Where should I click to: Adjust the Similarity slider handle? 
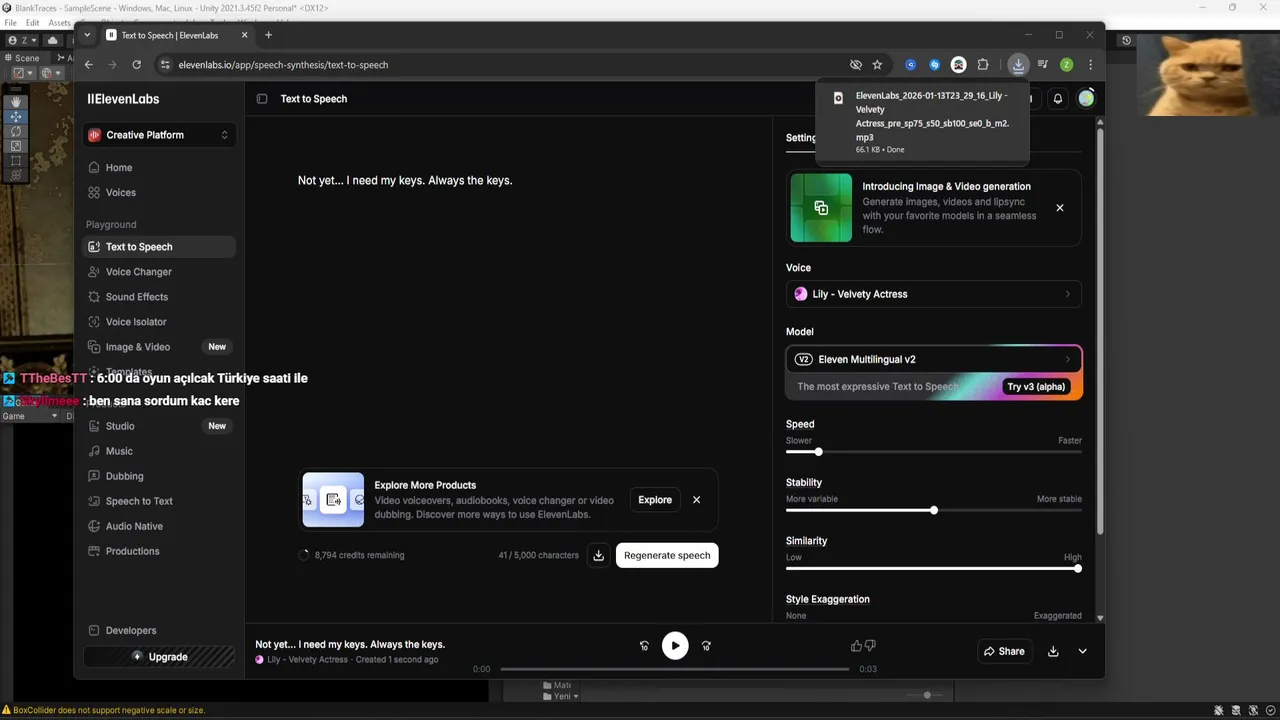click(x=1077, y=568)
